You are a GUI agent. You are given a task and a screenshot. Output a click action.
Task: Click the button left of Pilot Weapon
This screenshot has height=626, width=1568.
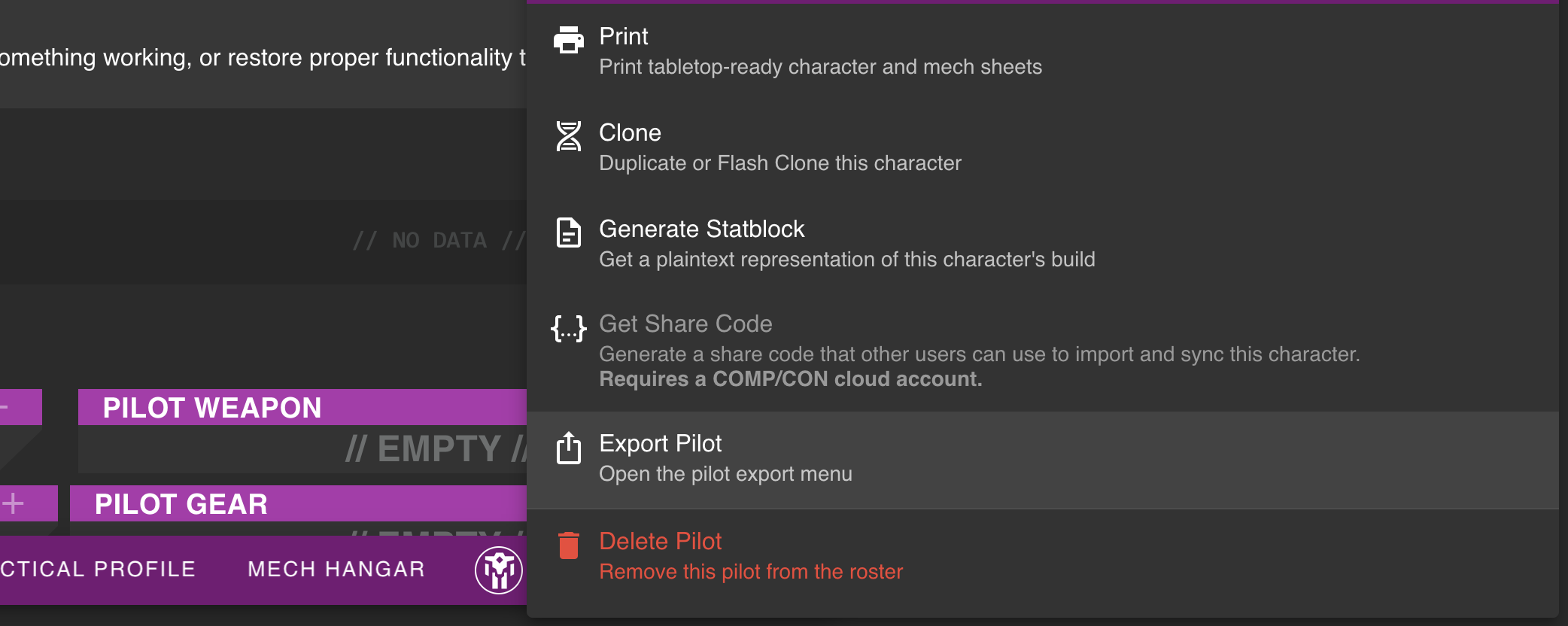coord(20,407)
